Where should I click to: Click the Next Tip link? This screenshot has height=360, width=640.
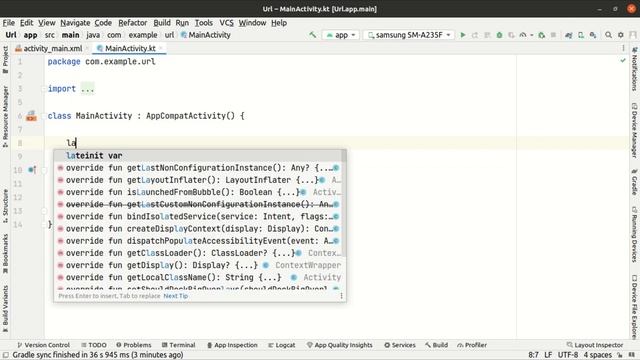[176, 296]
